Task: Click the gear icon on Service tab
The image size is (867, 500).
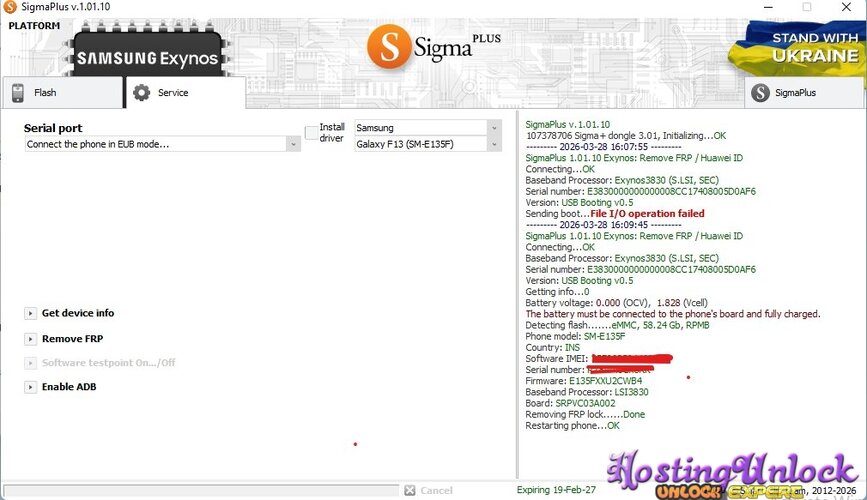Action: pos(142,93)
